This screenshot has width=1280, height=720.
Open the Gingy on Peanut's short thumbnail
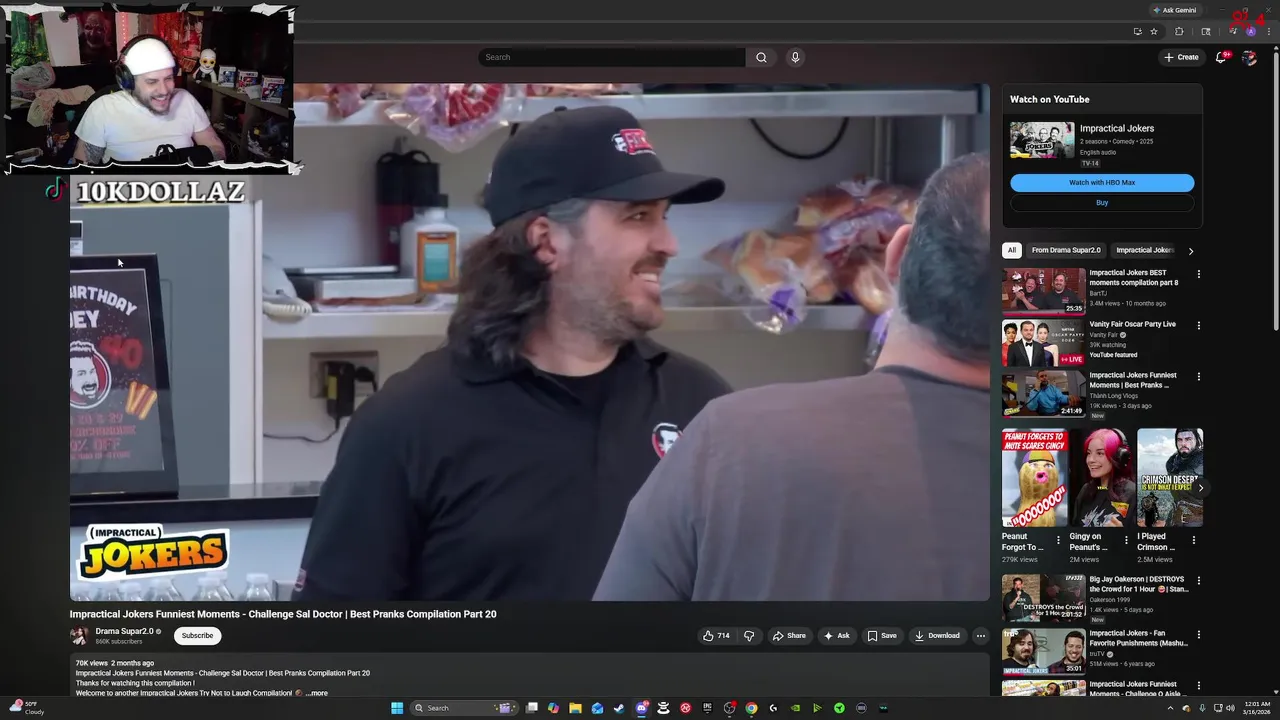point(1102,478)
